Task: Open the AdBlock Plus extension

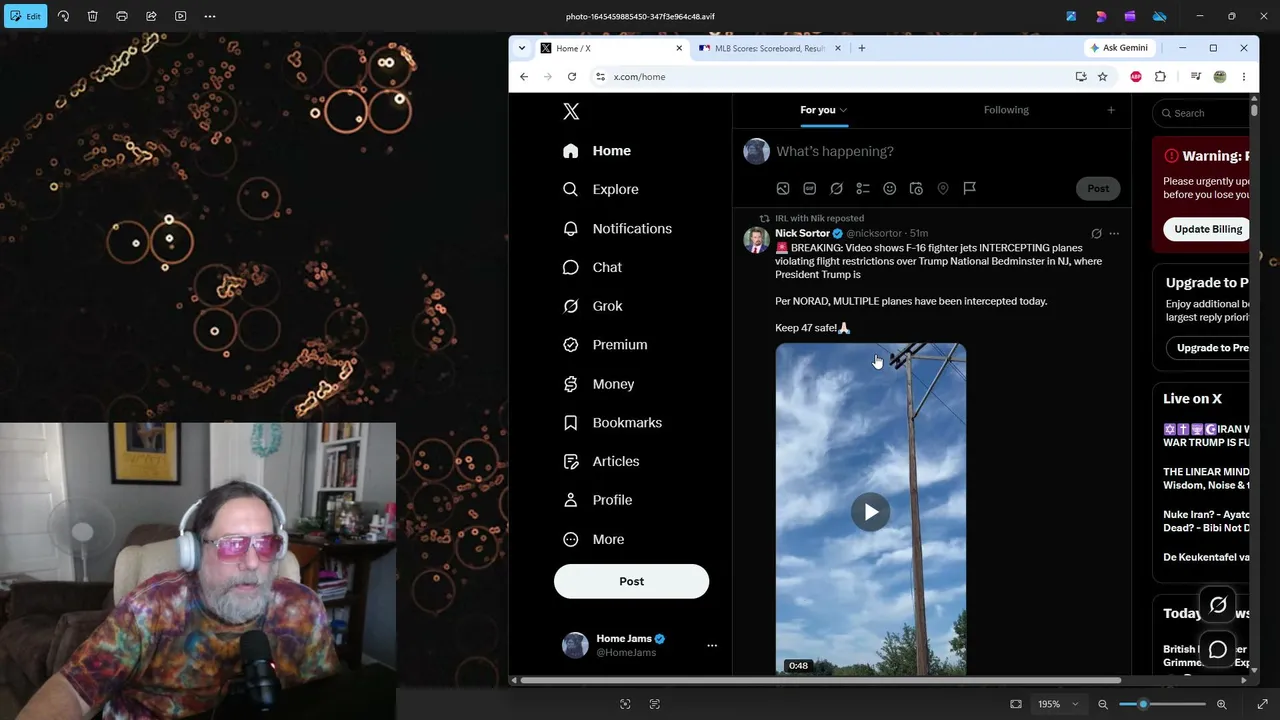Action: [1136, 77]
